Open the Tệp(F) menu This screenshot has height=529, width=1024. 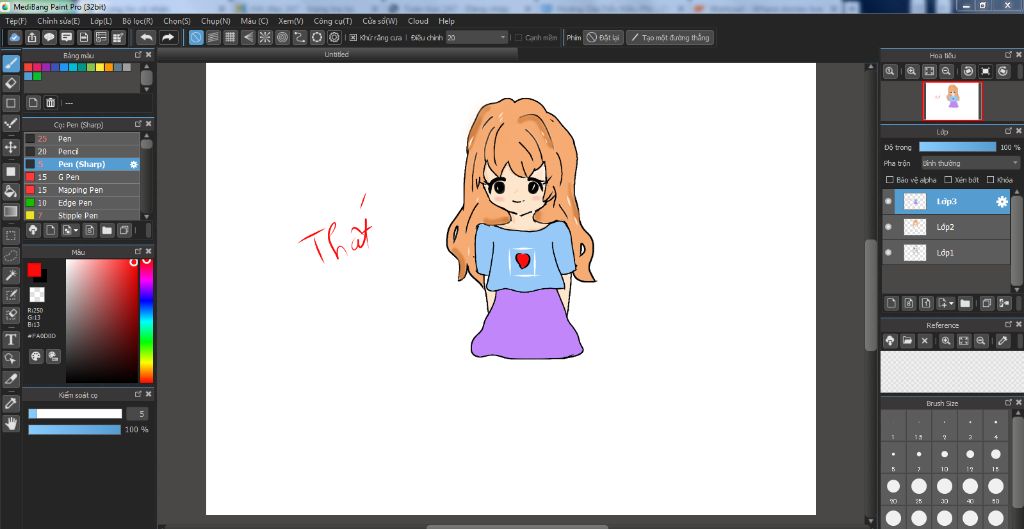[x=16, y=21]
